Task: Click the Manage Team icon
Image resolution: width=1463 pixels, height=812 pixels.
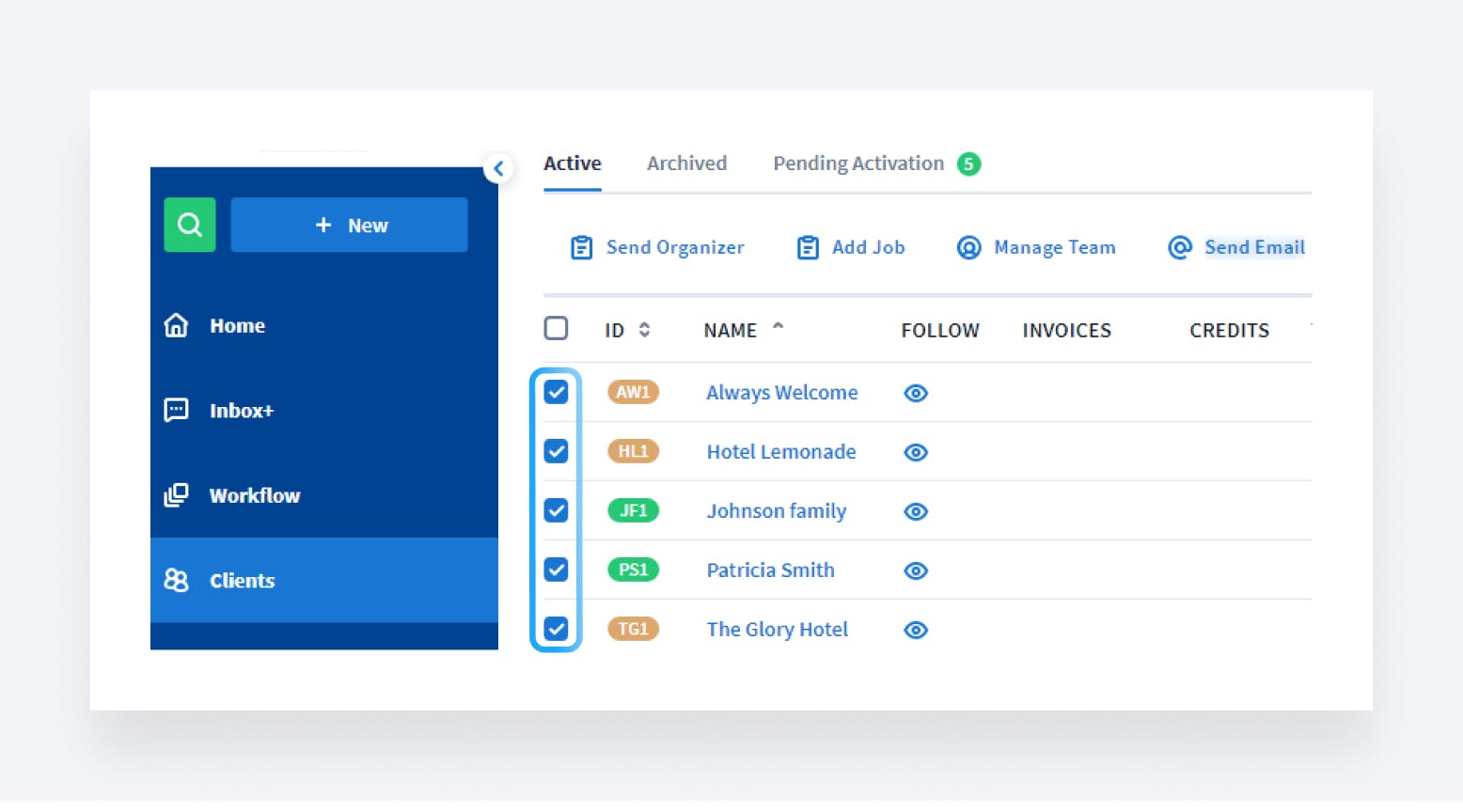Action: 968,248
